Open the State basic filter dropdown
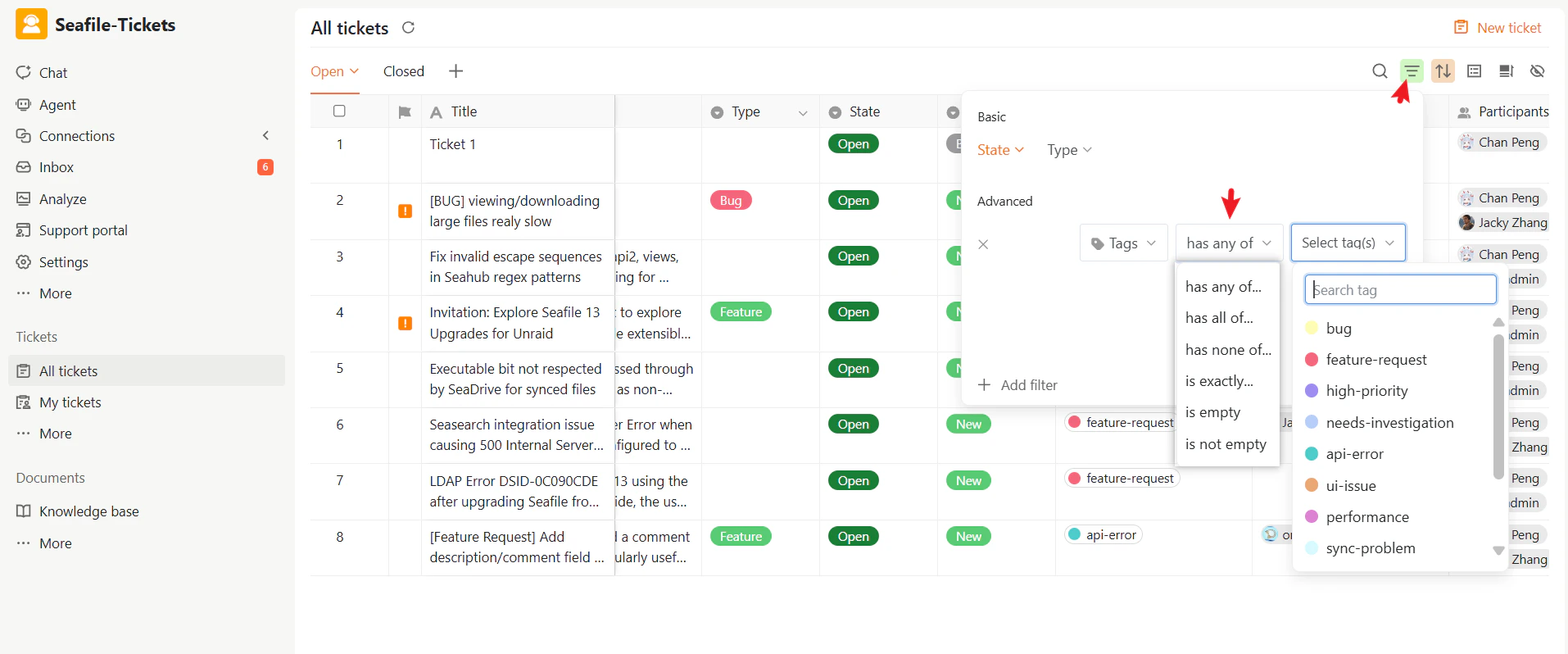Image resolution: width=1568 pixels, height=654 pixels. tap(1000, 150)
